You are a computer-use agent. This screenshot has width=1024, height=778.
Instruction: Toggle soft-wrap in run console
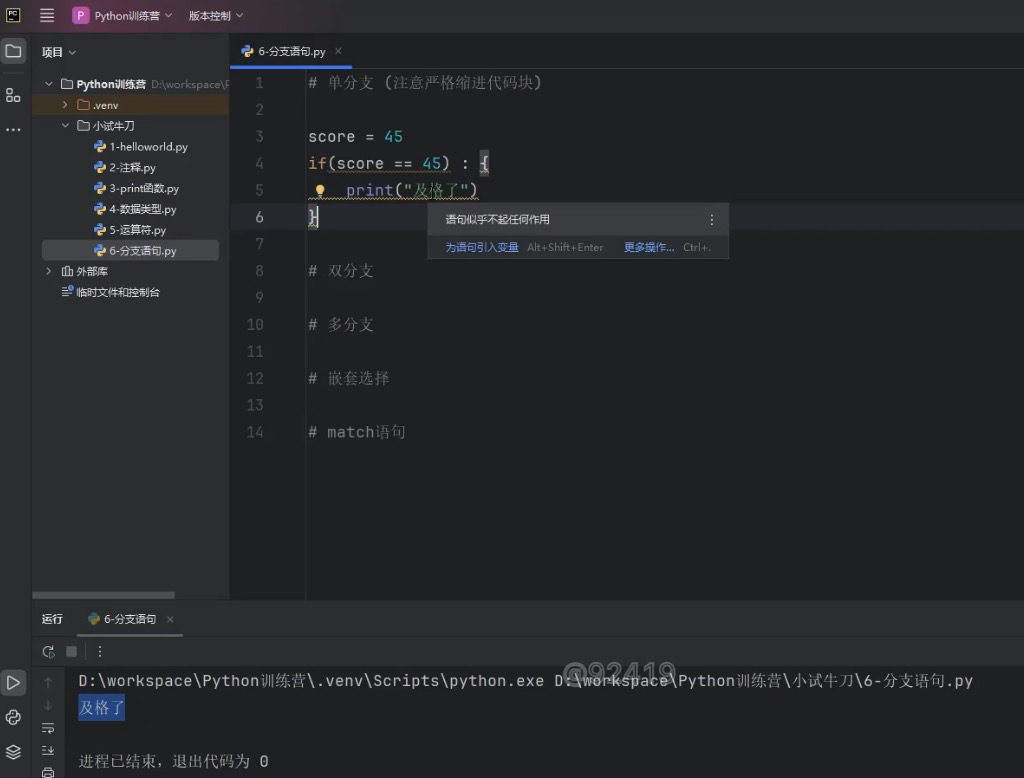[48, 728]
